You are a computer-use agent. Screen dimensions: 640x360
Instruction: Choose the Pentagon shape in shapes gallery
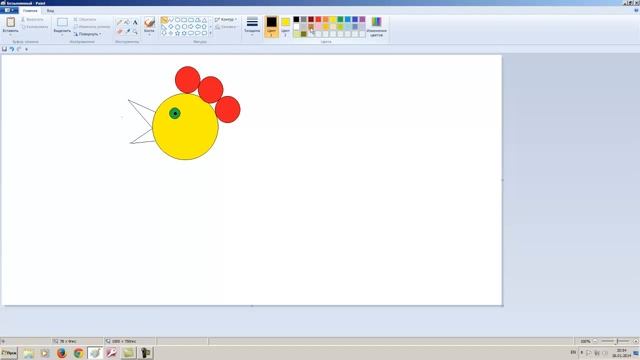[178, 27]
